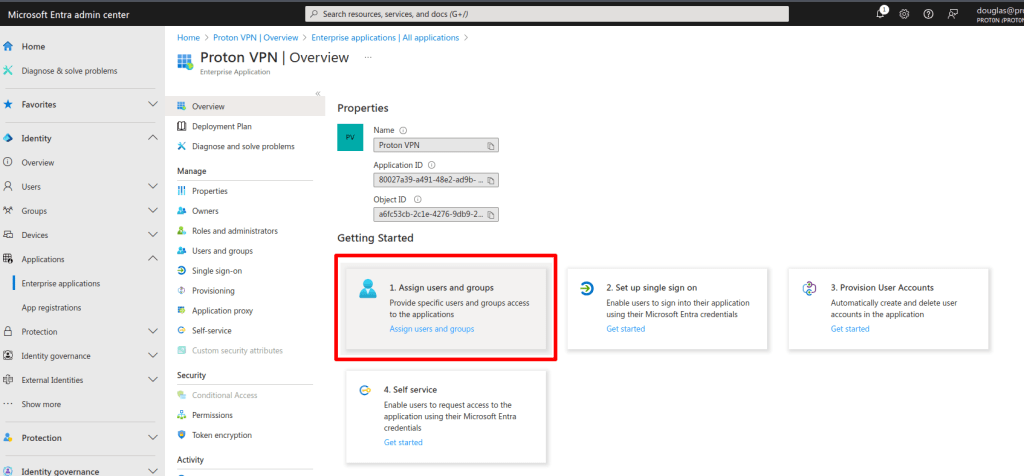The width and height of the screenshot is (1024, 476).
Task: Click Deployment Plan book icon
Action: 182,126
